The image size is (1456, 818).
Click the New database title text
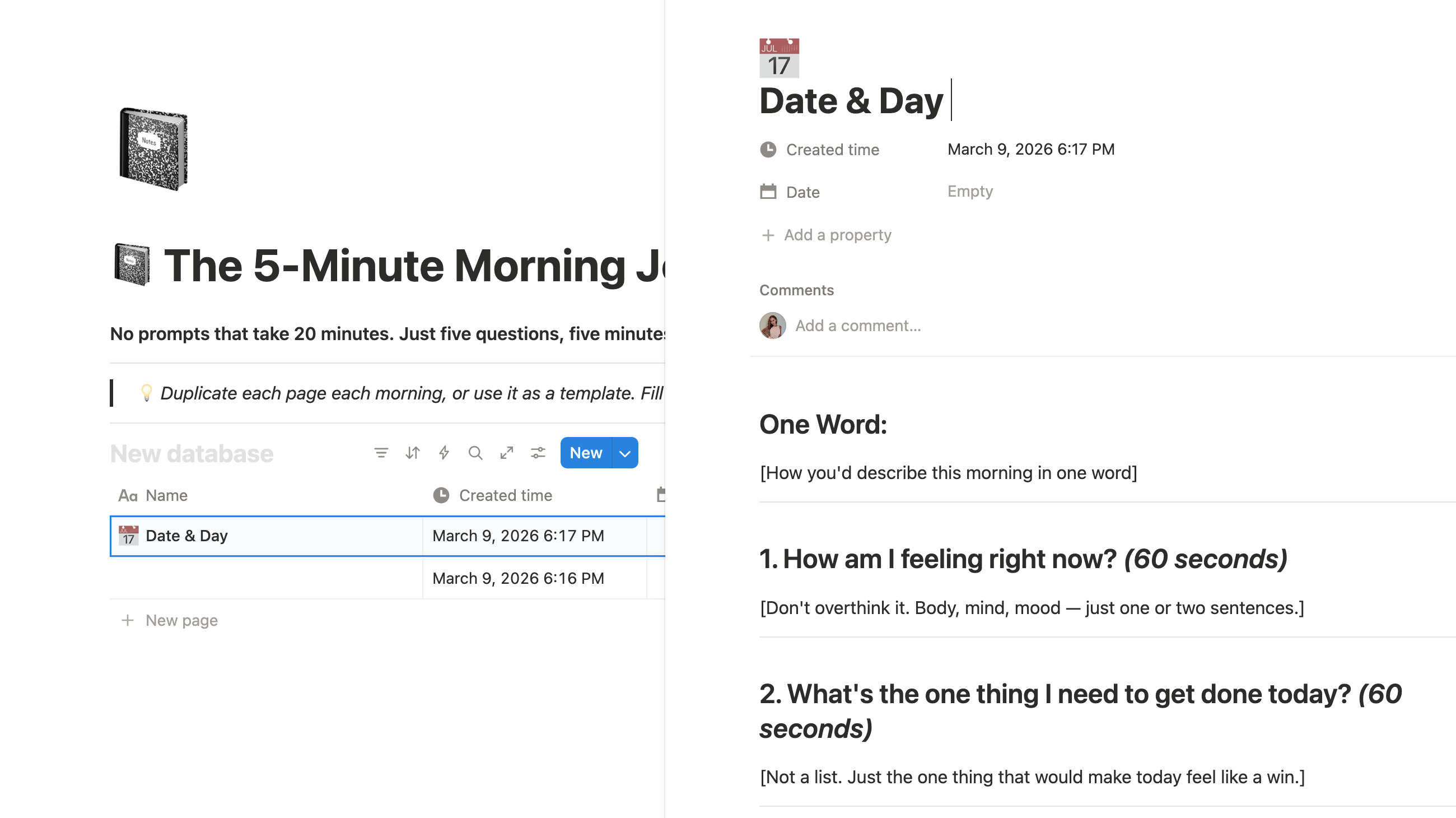coord(192,454)
